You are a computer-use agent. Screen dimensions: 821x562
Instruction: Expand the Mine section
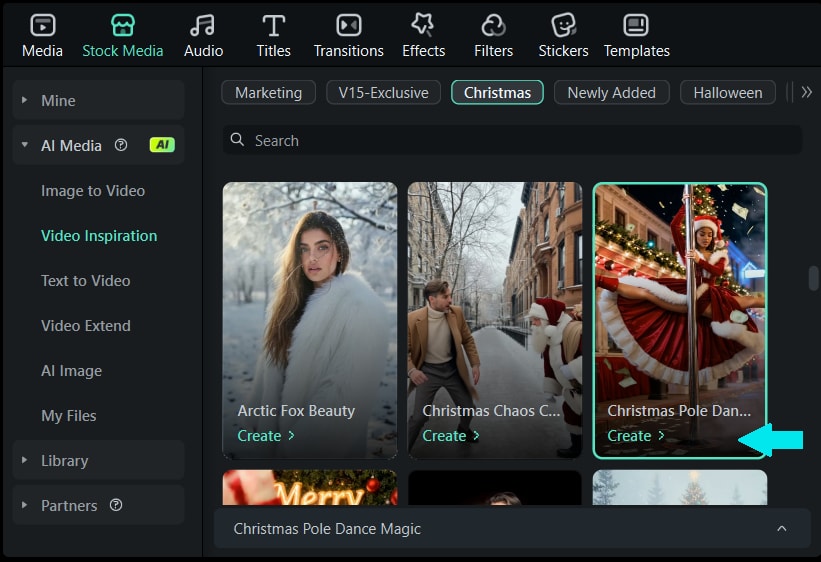coord(24,100)
